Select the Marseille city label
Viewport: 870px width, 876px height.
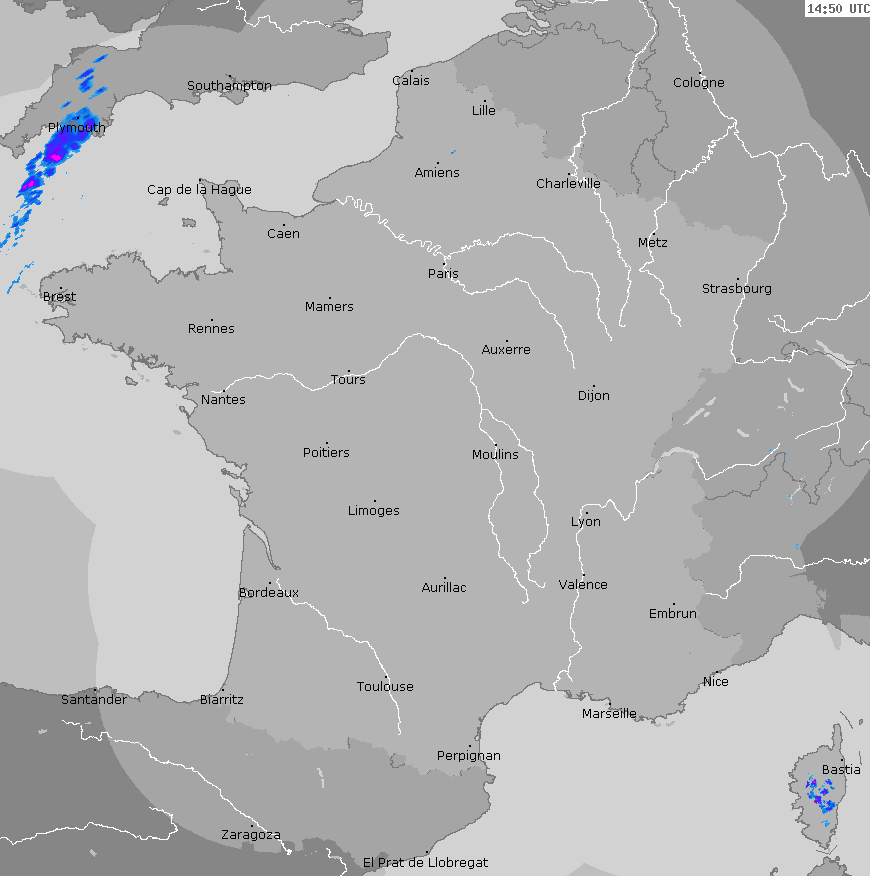point(609,714)
